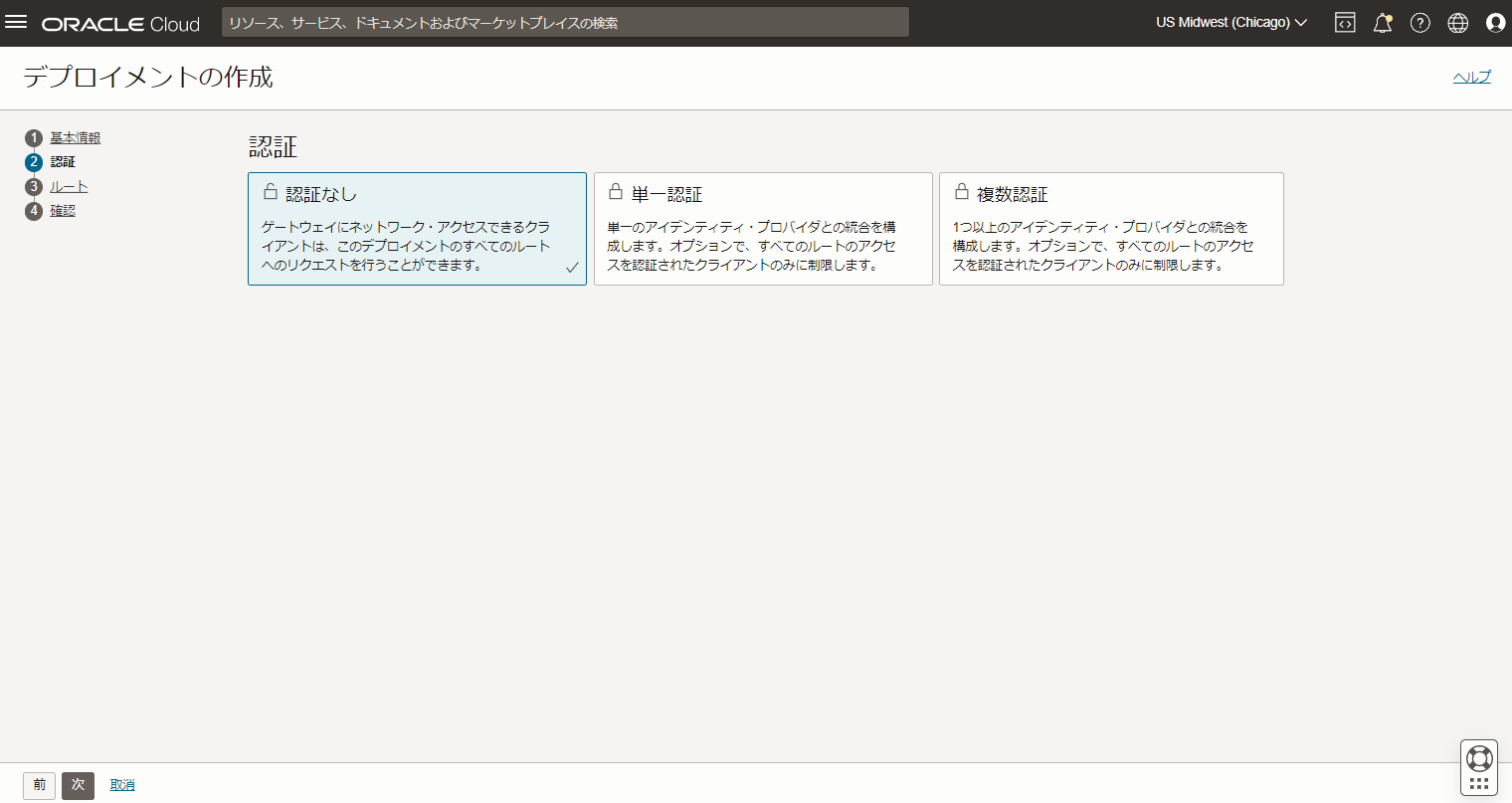Click the lock icon on 単一認証 card
Viewport: 1512px width, 803px height.
click(x=616, y=191)
